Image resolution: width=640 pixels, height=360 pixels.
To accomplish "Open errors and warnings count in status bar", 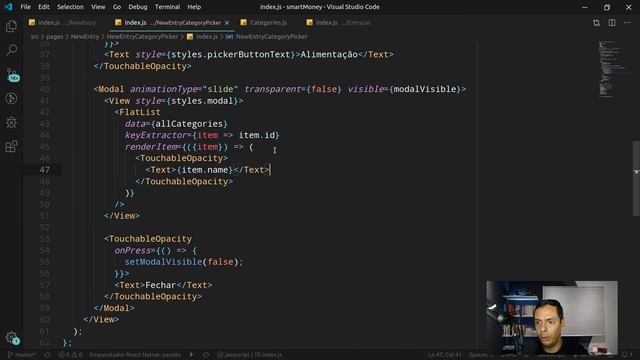I will (70, 355).
